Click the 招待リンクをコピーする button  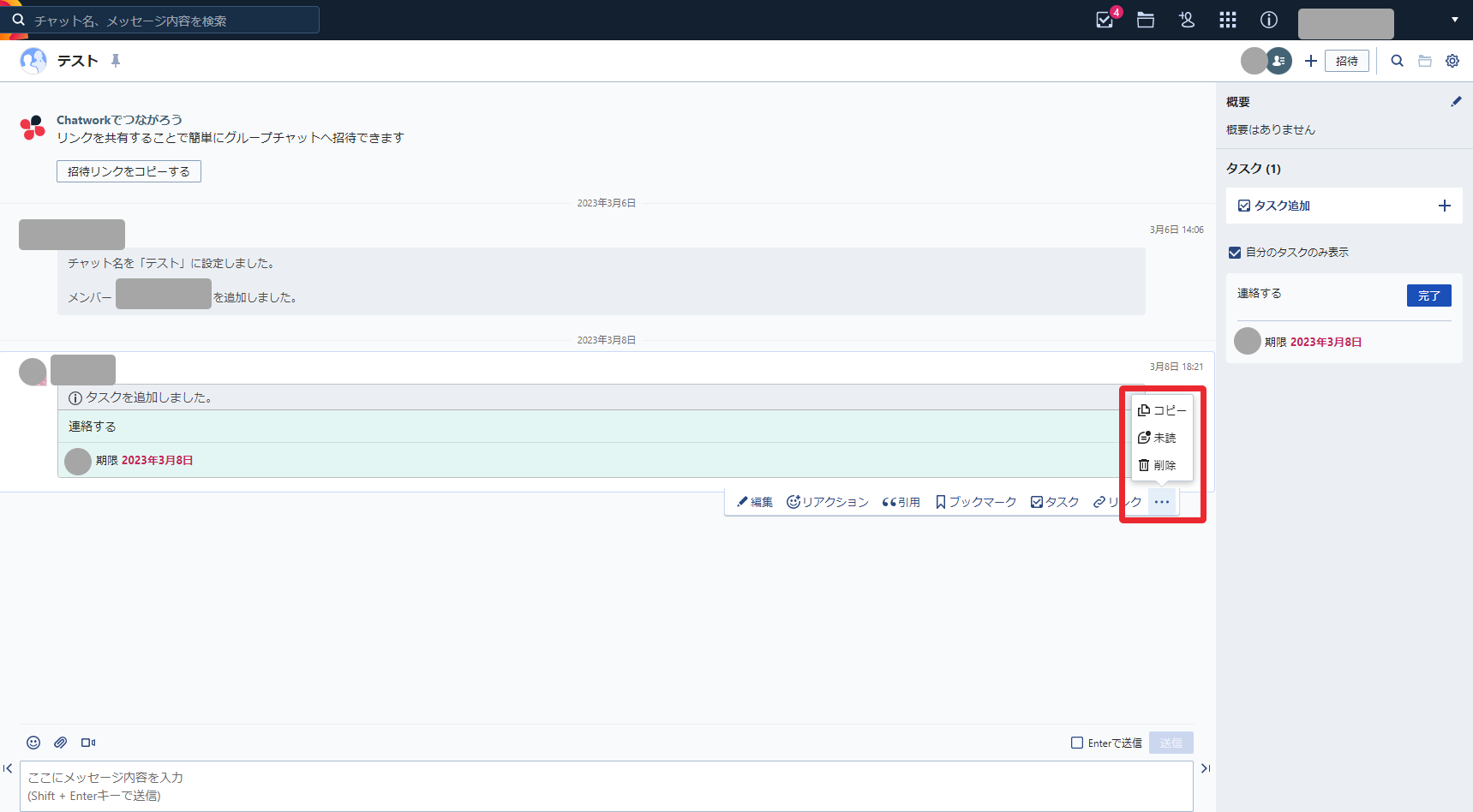(x=129, y=171)
